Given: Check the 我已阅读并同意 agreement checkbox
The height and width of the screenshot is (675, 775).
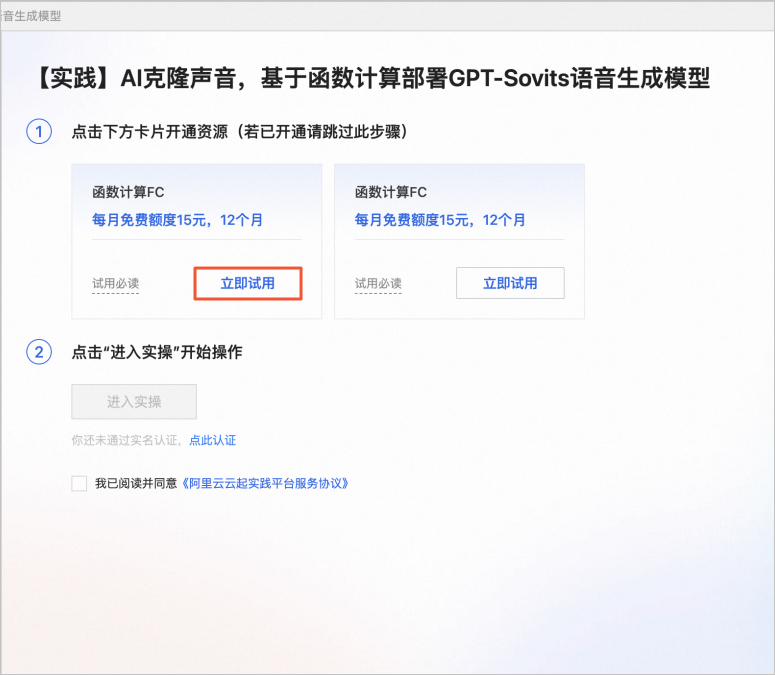Looking at the screenshot, I should click(x=79, y=483).
